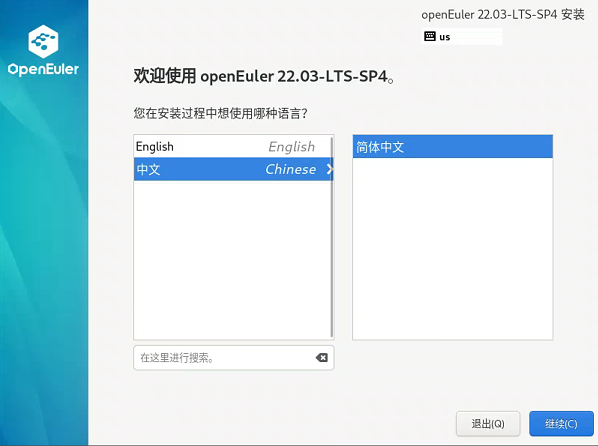Select 中文 in the language list
This screenshot has height=446, width=598.
point(233,169)
